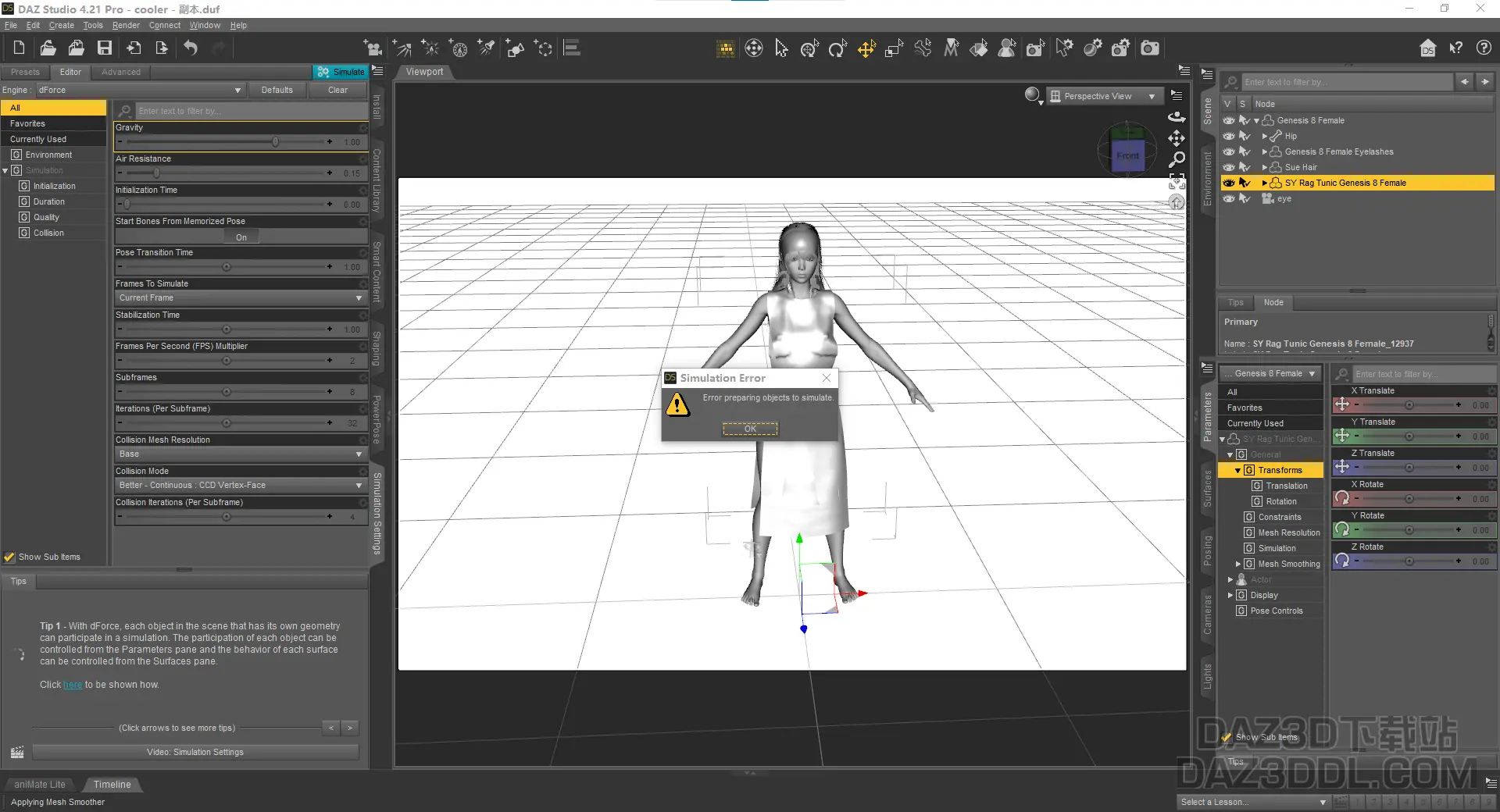The width and height of the screenshot is (1500, 812).
Task: Switch to the Advanced tab
Action: click(x=121, y=72)
